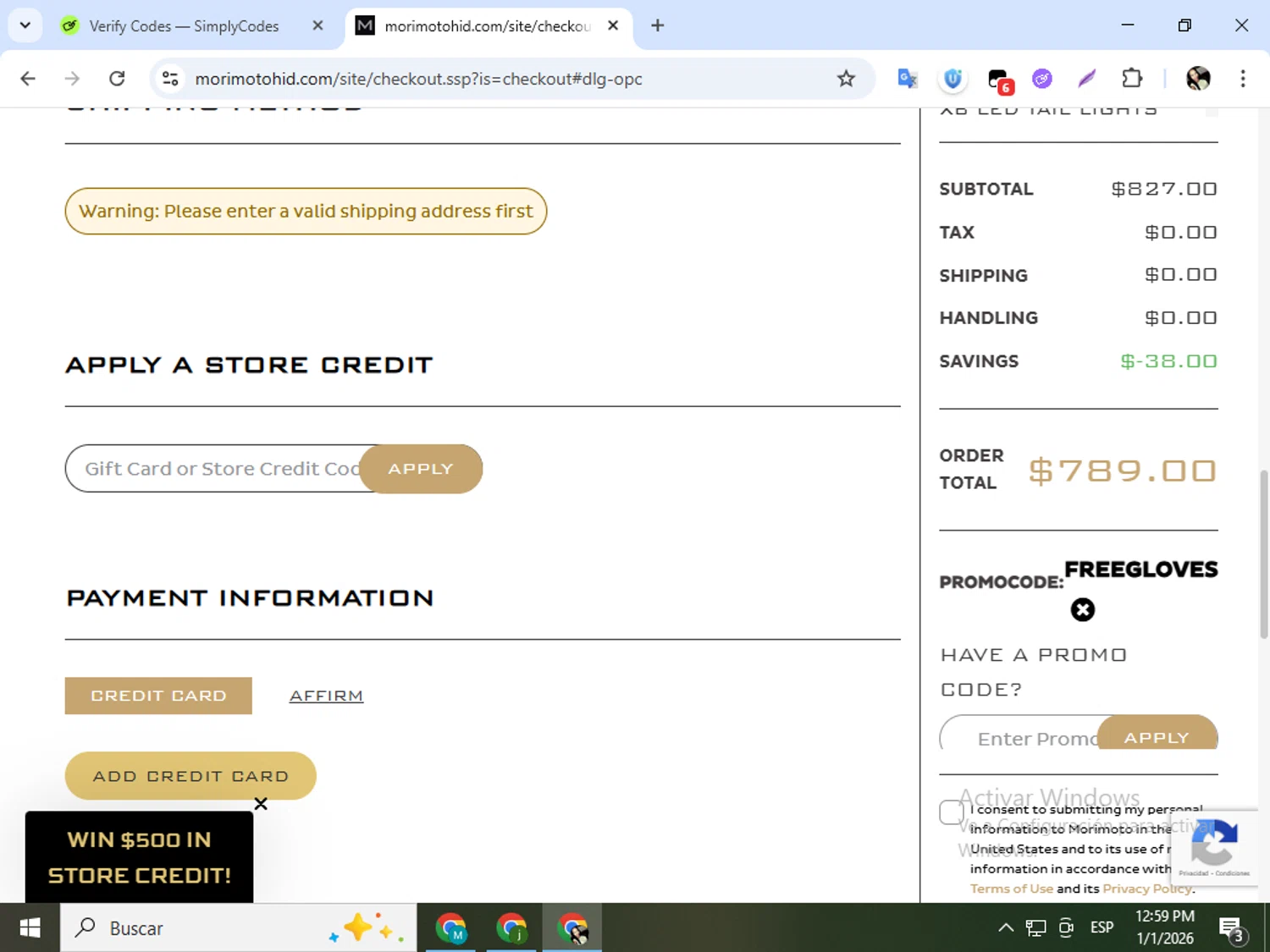Image resolution: width=1270 pixels, height=952 pixels.
Task: Click the Buscar taskbar search box
Action: (238, 928)
